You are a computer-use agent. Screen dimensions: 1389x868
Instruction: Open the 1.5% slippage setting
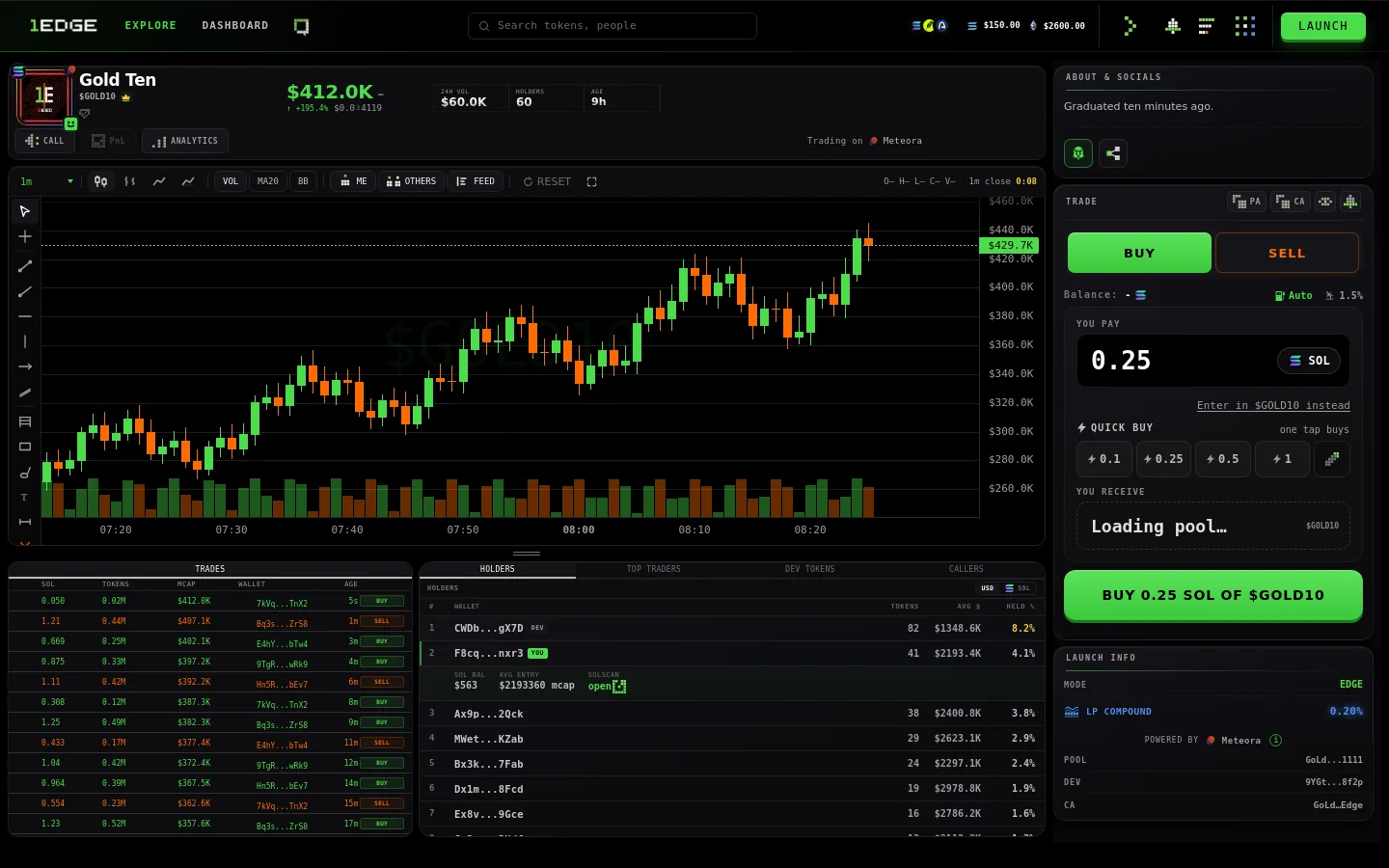point(1344,295)
